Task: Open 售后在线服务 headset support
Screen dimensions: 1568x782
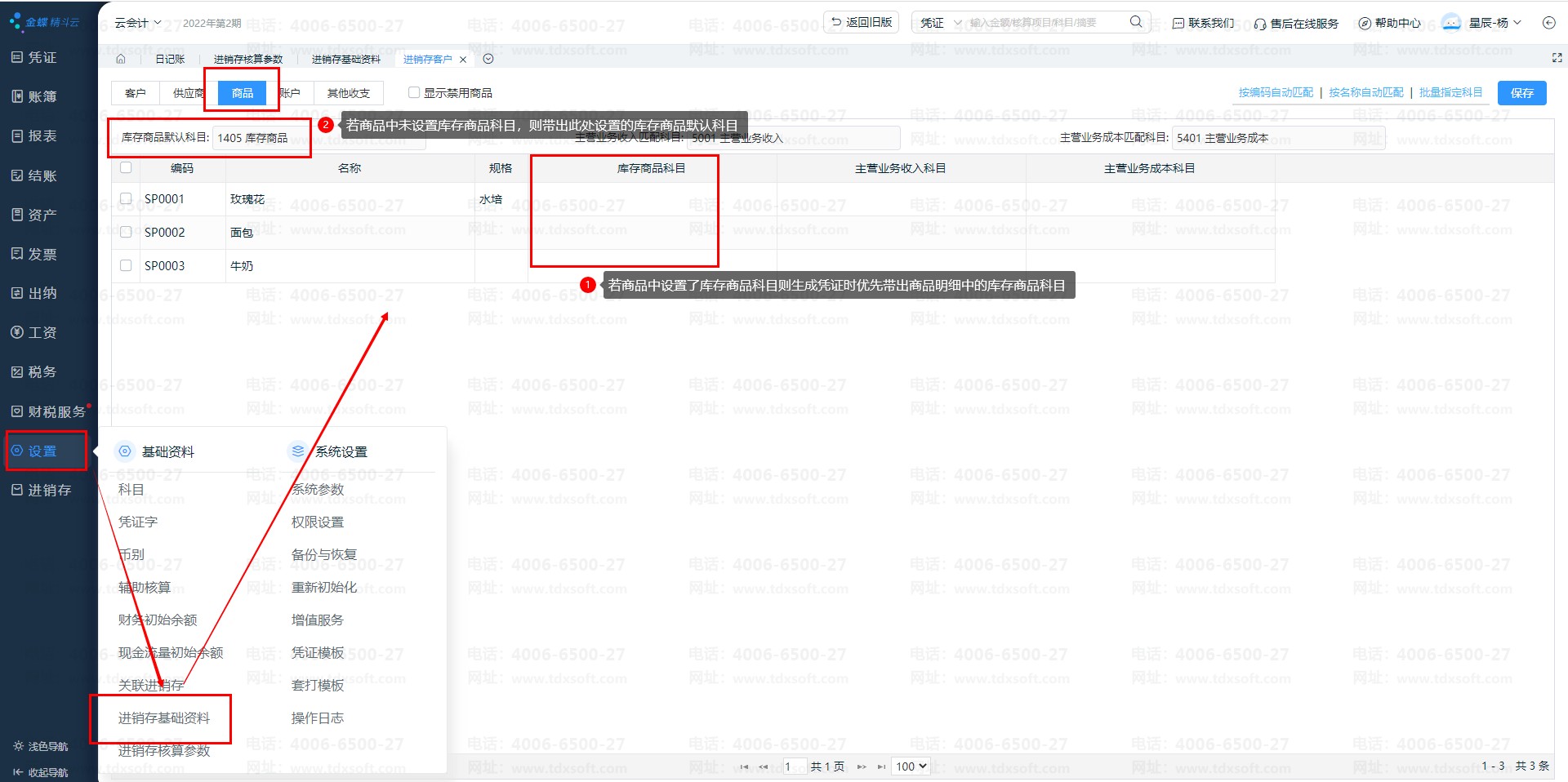Action: [x=1296, y=23]
